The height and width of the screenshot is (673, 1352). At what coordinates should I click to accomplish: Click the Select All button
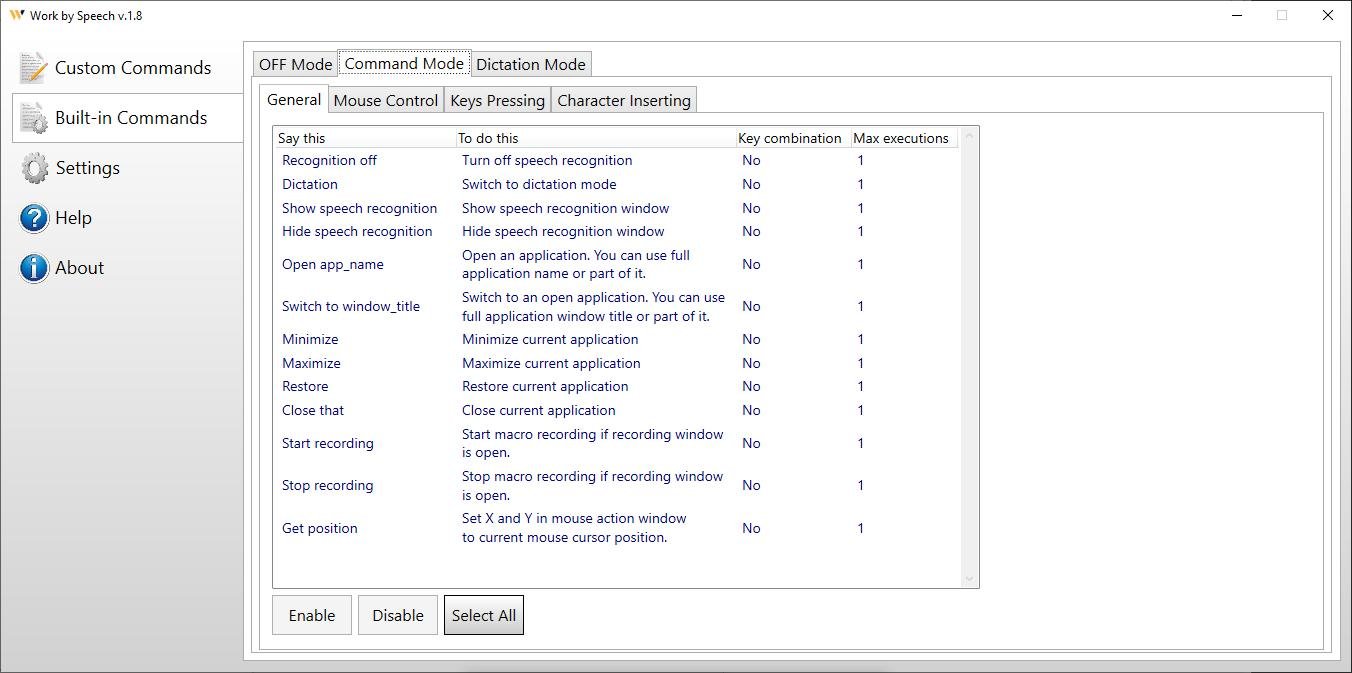click(483, 616)
